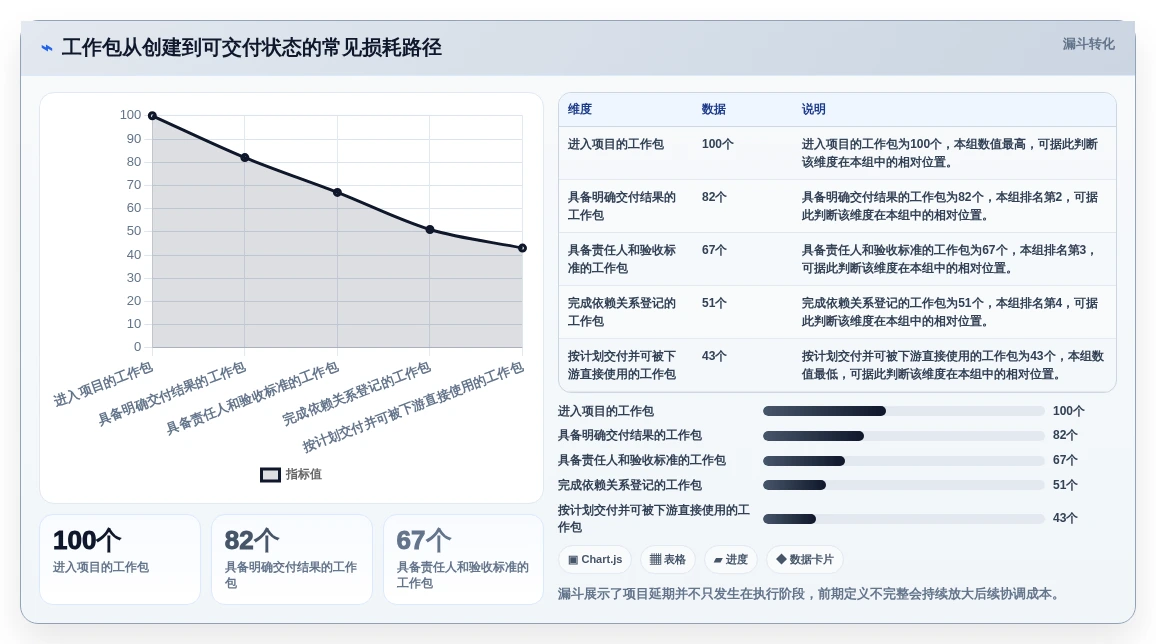Click the description mentioning 本组数值最低

pos(953,365)
